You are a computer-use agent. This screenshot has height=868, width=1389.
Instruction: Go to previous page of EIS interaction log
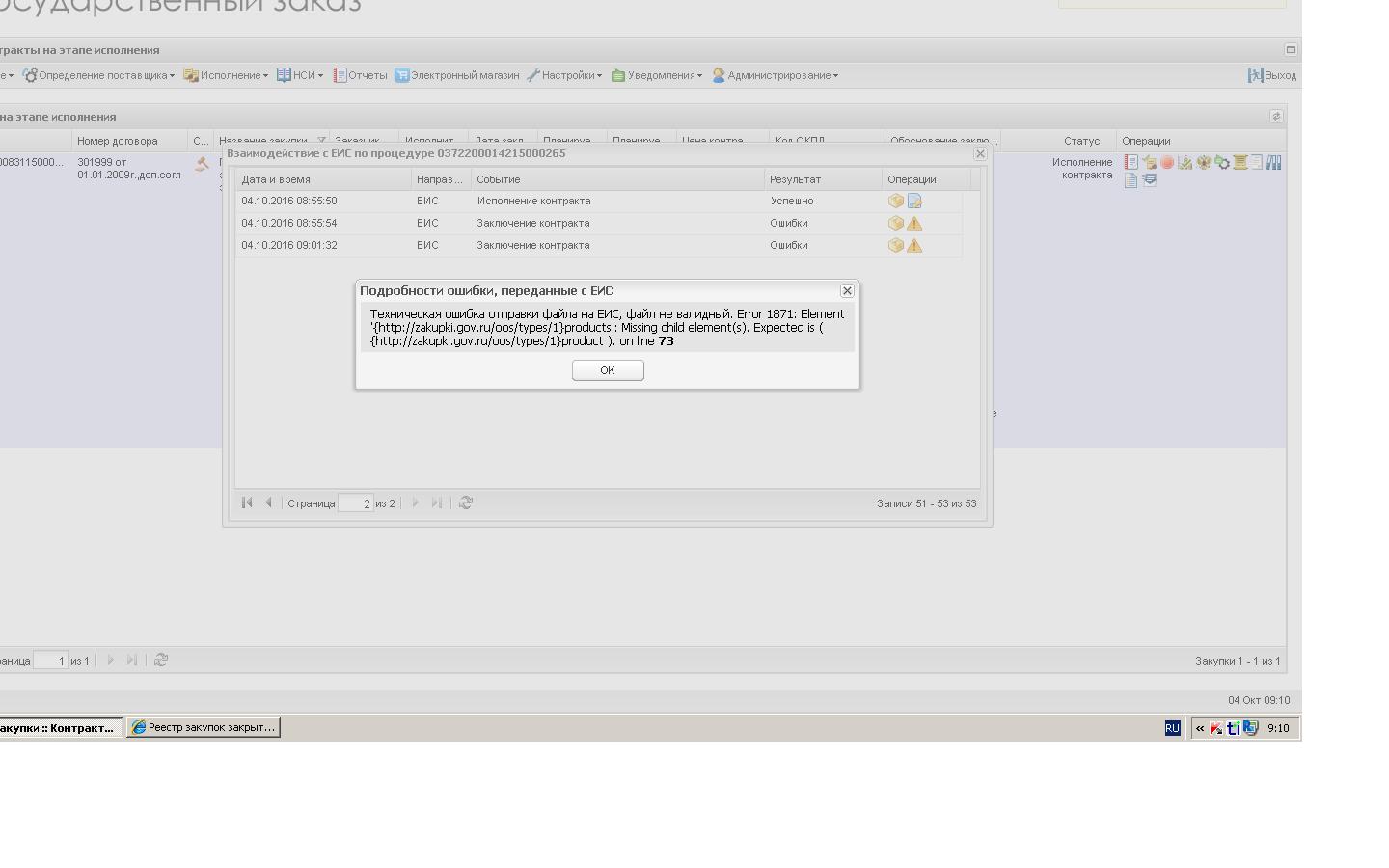click(268, 502)
